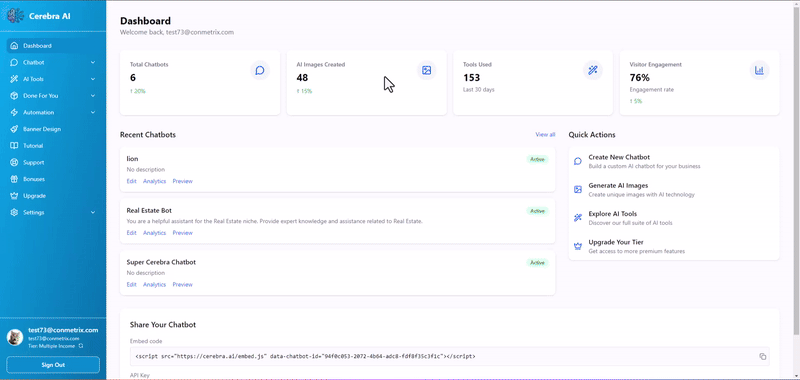Open Analytics for Real Estate Bot

[154, 233]
